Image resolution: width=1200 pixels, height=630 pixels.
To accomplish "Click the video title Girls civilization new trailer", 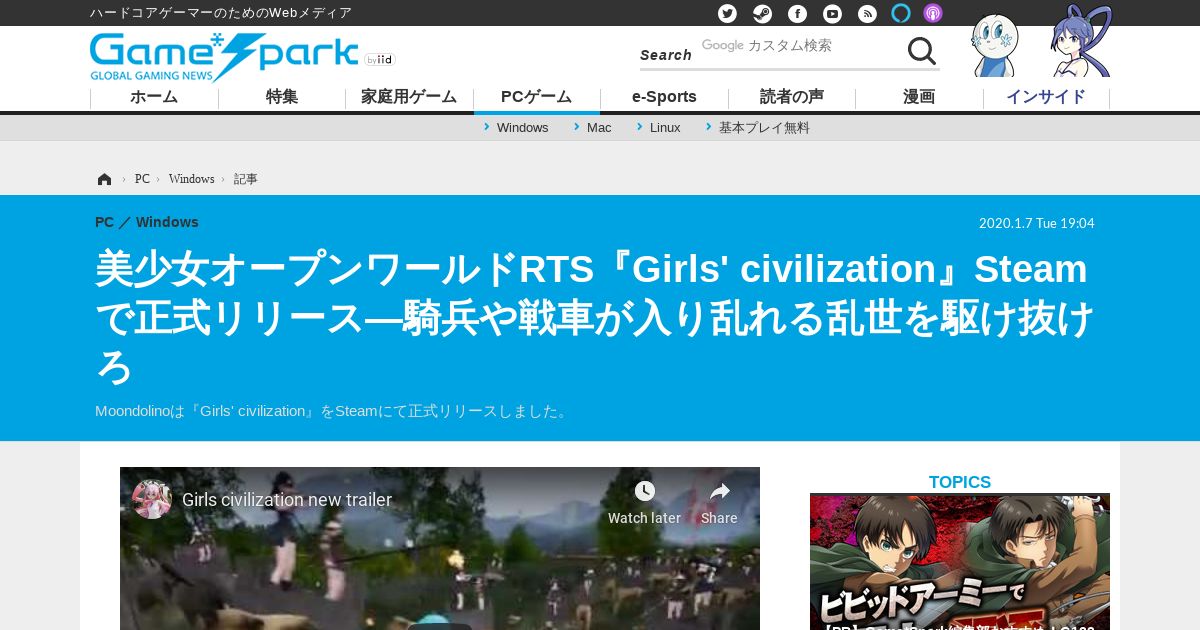I will click(x=287, y=500).
